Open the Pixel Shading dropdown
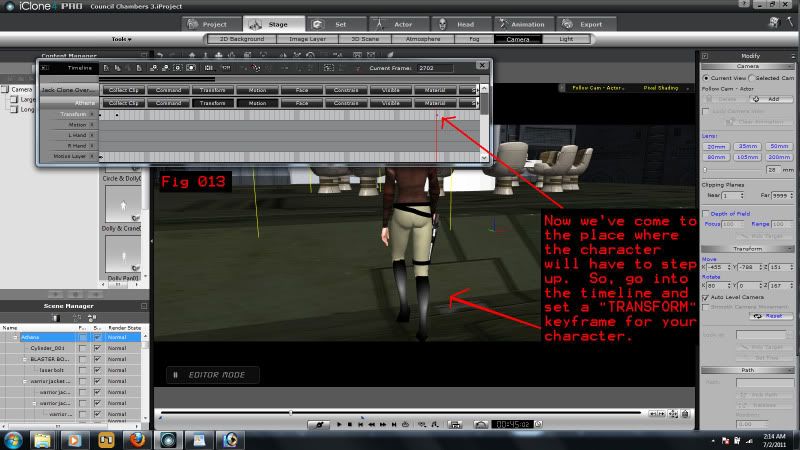 click(665, 88)
